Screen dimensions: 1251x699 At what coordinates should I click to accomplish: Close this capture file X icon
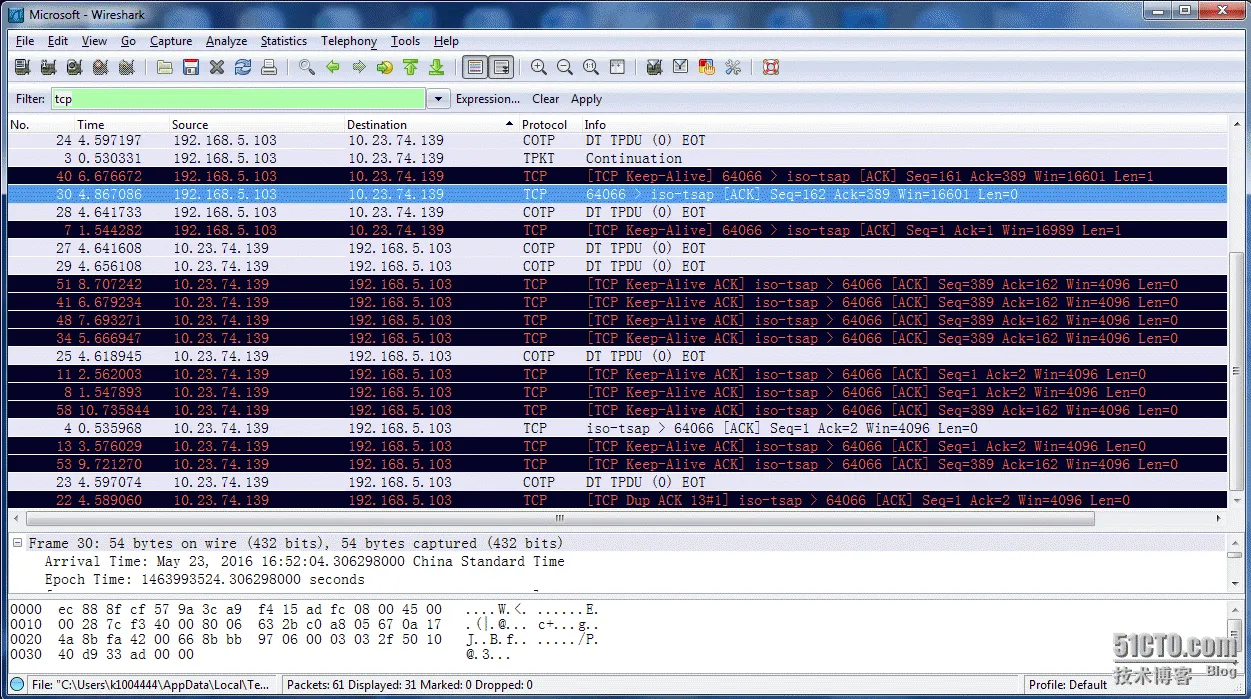coord(217,67)
